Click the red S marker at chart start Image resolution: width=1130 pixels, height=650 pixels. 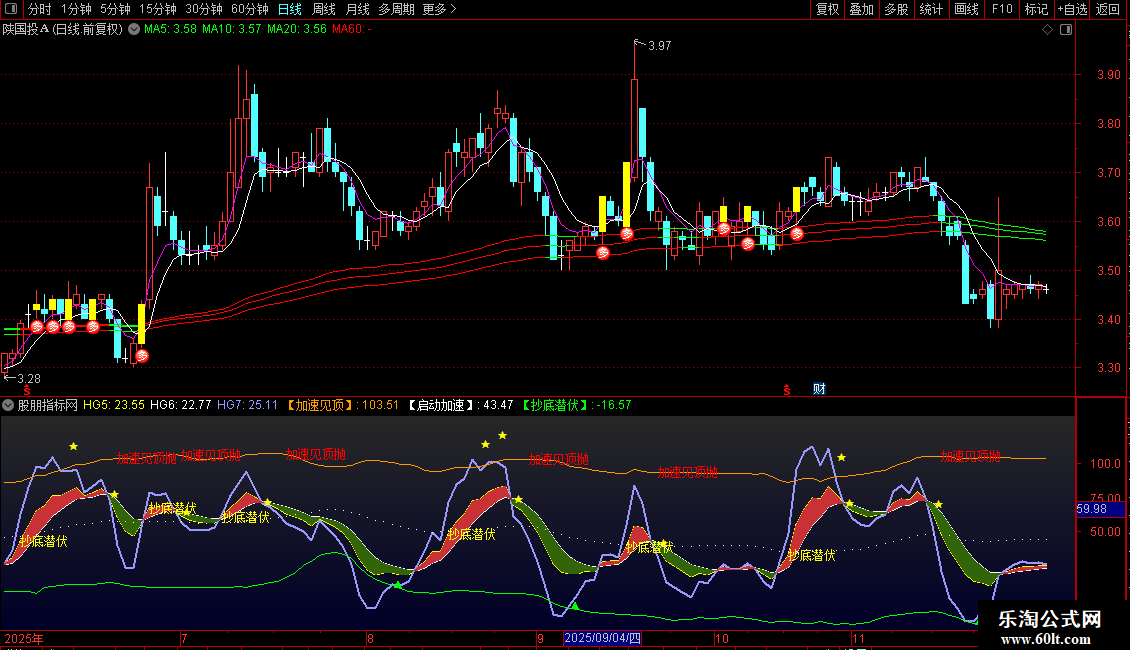click(27, 390)
